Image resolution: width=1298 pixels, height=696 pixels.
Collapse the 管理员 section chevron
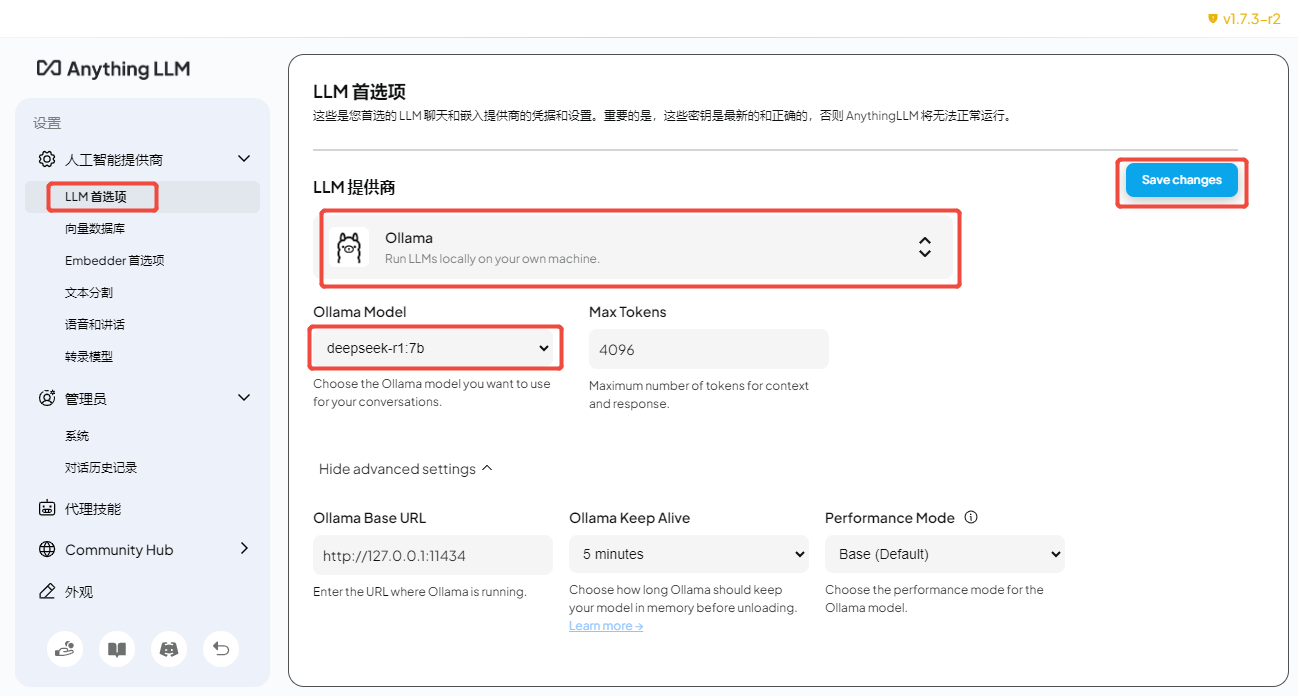tap(243, 397)
